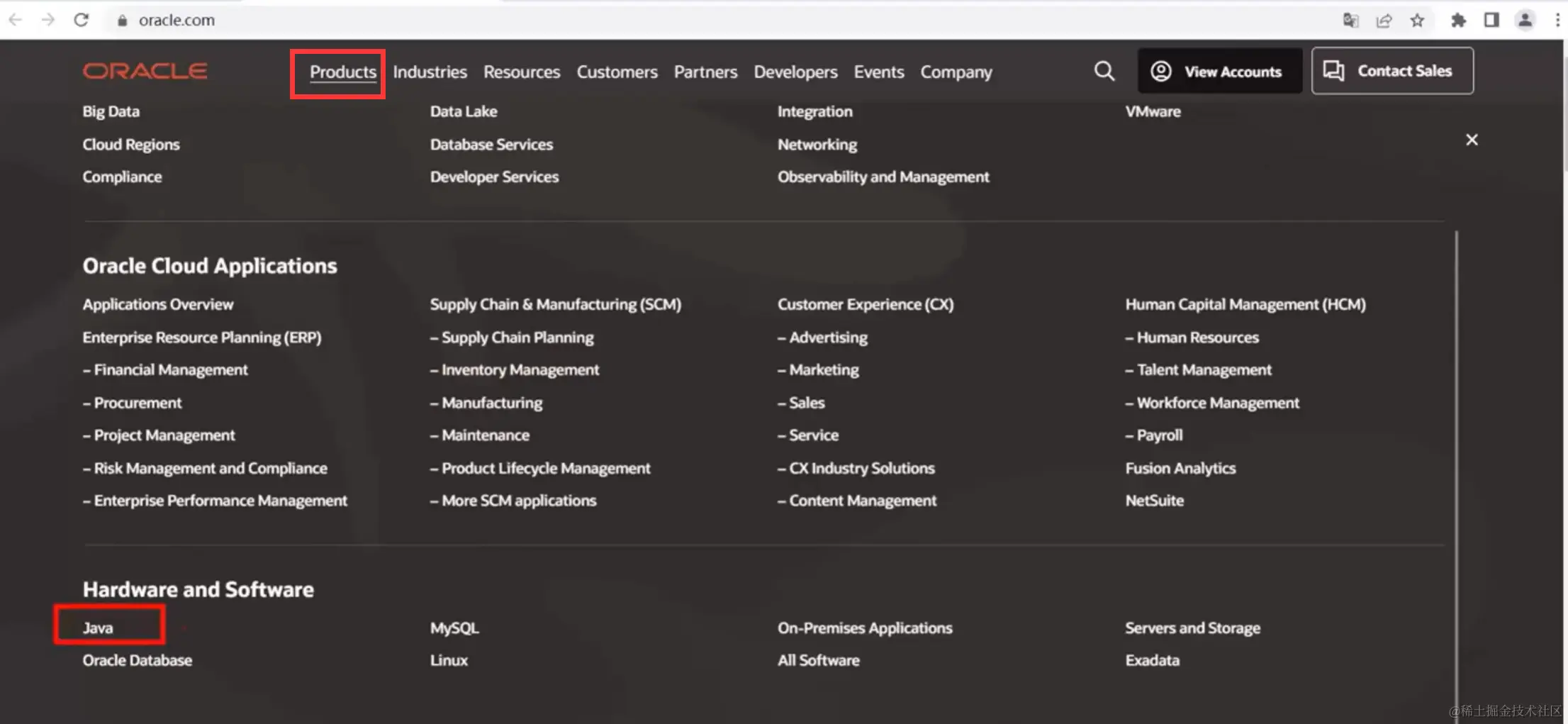Click the View Accounts button
1568x724 pixels.
click(1220, 71)
